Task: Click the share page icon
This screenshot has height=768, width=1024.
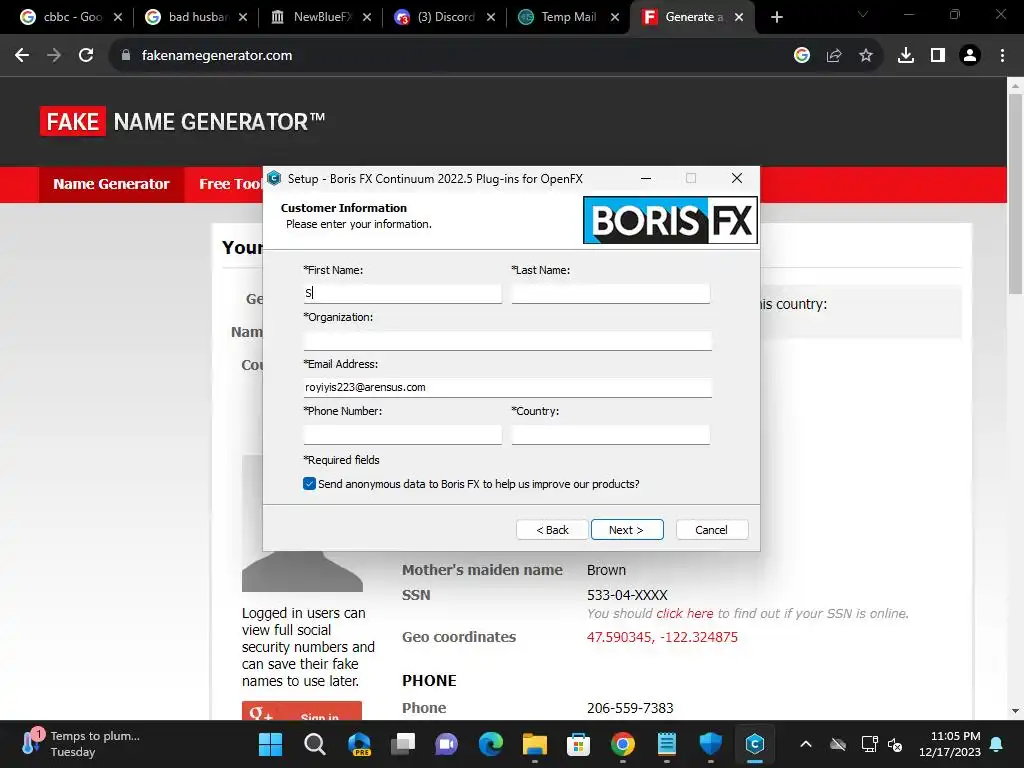Action: click(834, 56)
